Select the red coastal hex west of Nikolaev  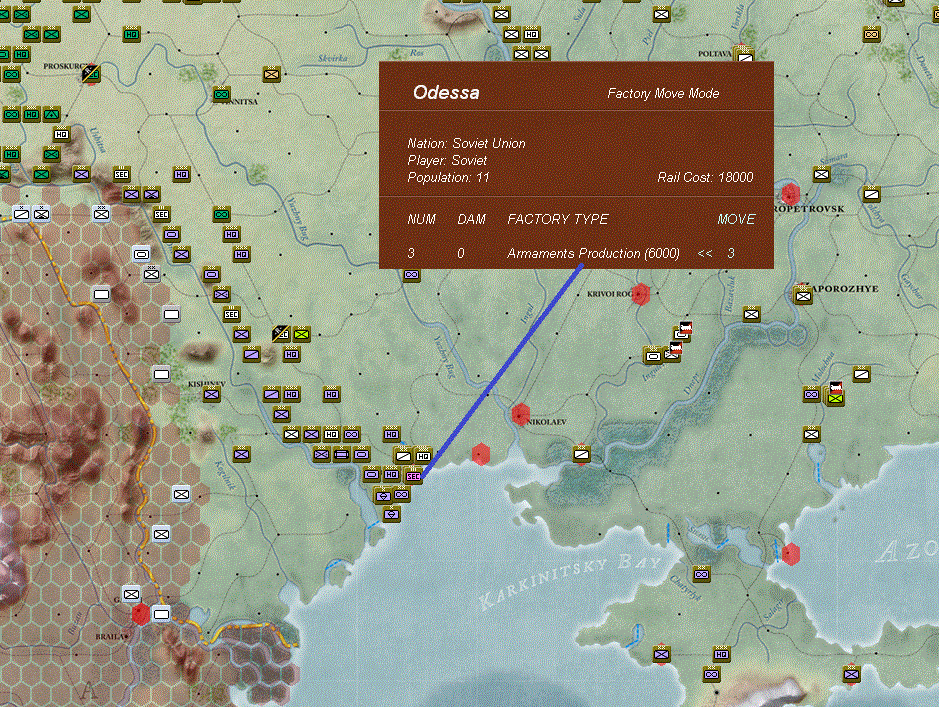[x=480, y=454]
